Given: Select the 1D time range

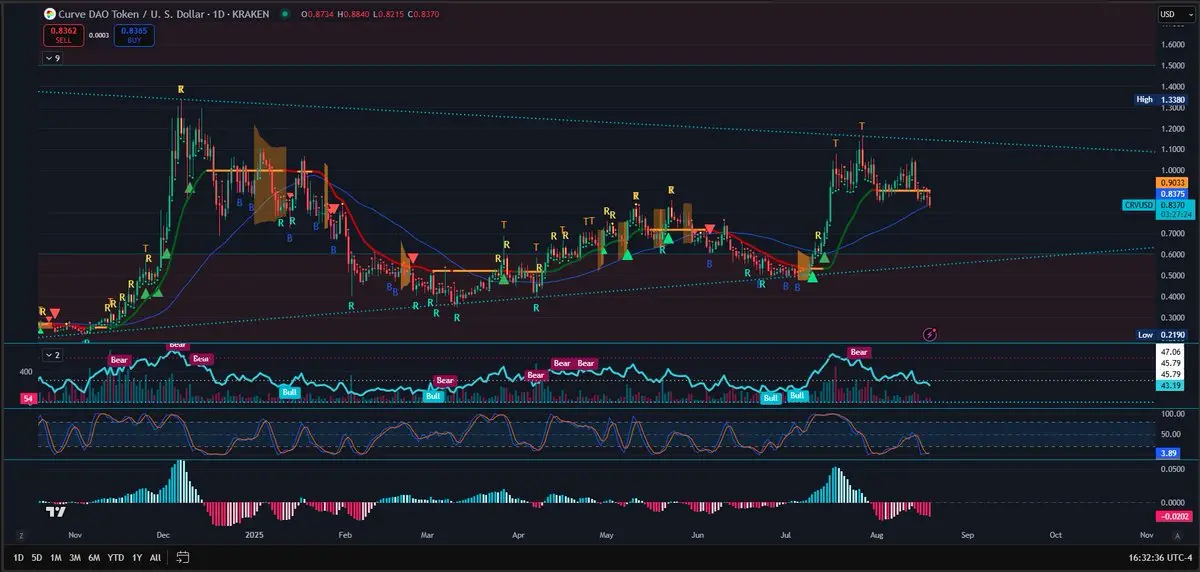Looking at the screenshot, I should click(16, 556).
